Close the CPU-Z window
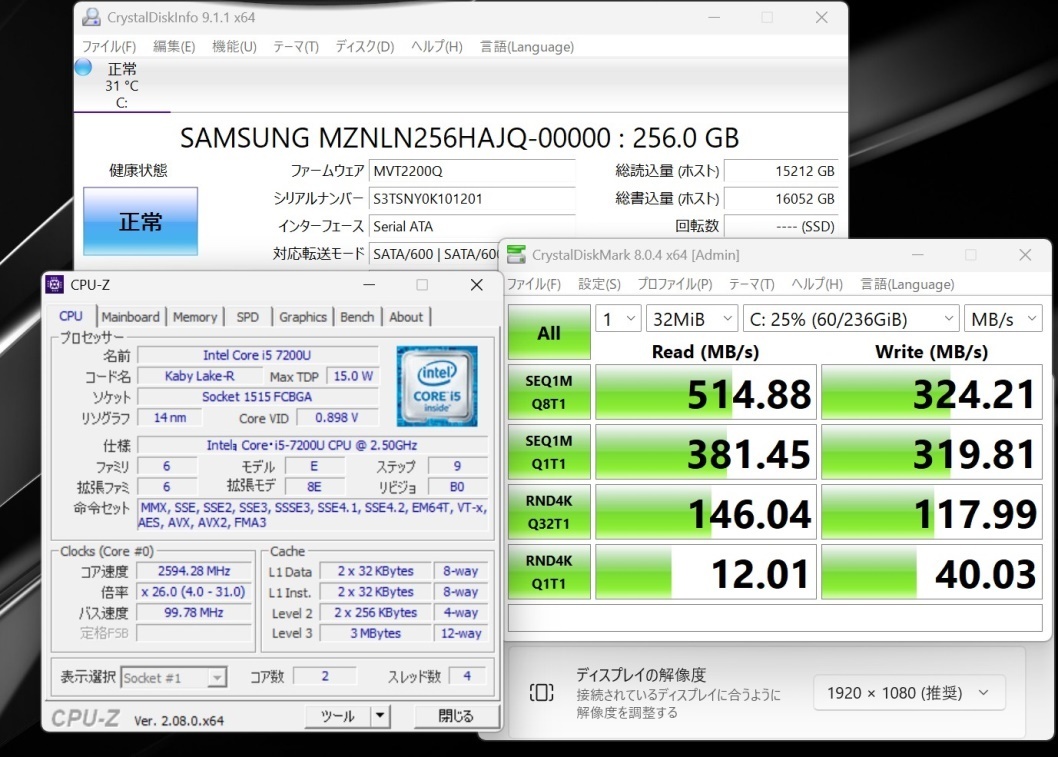Viewport: 1058px width, 757px height. 476,285
